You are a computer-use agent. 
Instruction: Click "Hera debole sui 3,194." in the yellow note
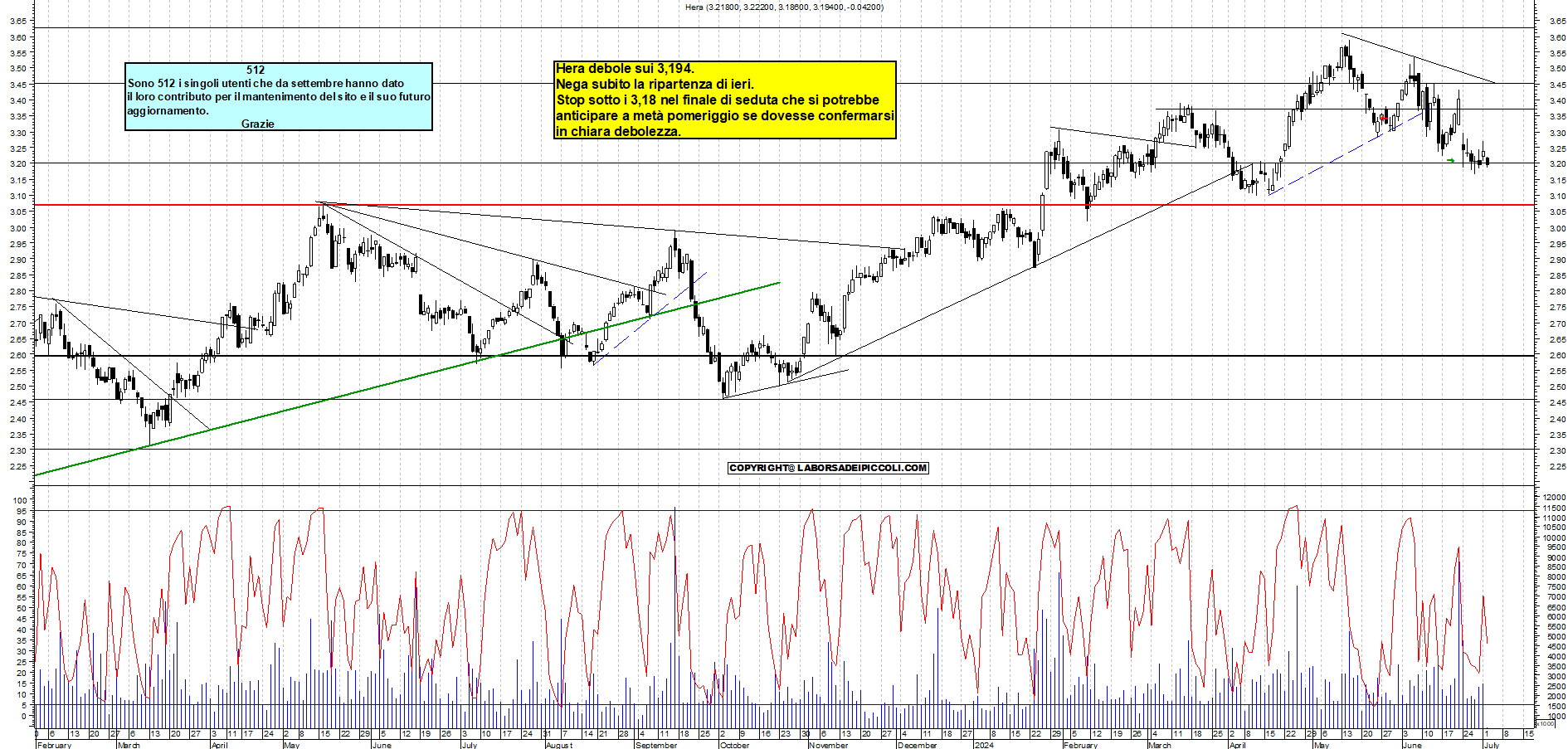[625, 68]
